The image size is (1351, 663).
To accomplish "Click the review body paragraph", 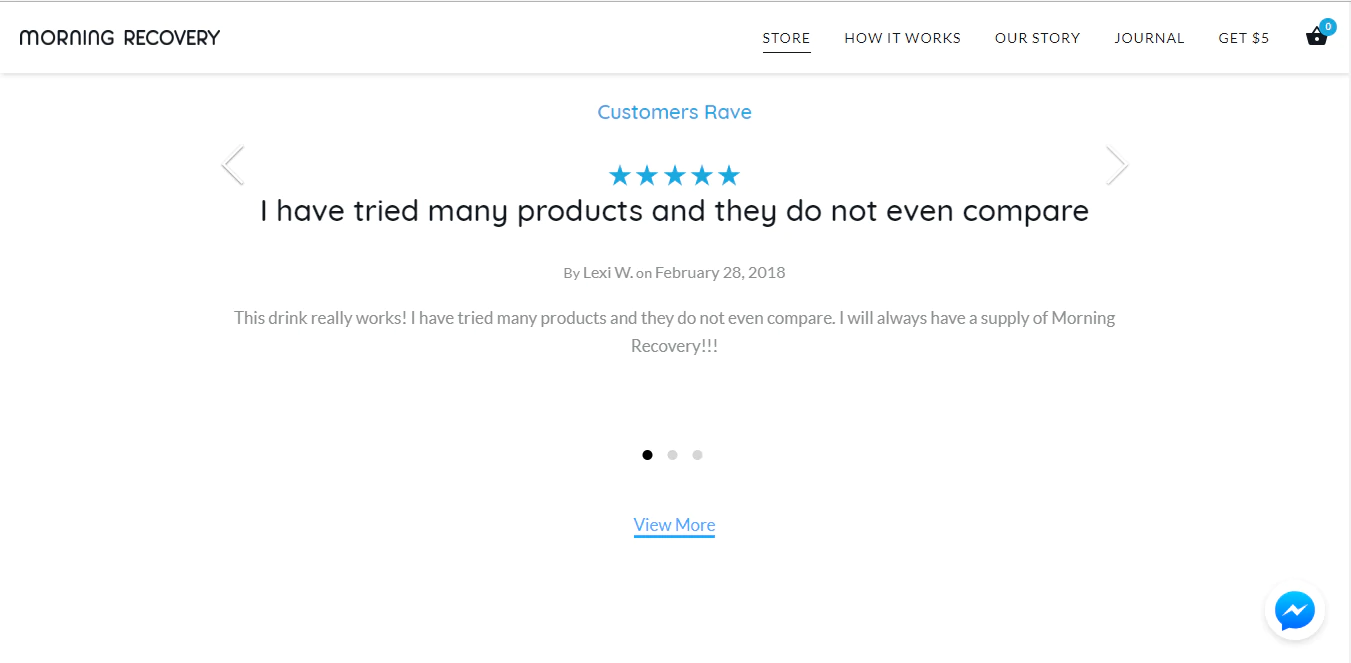I will [674, 331].
